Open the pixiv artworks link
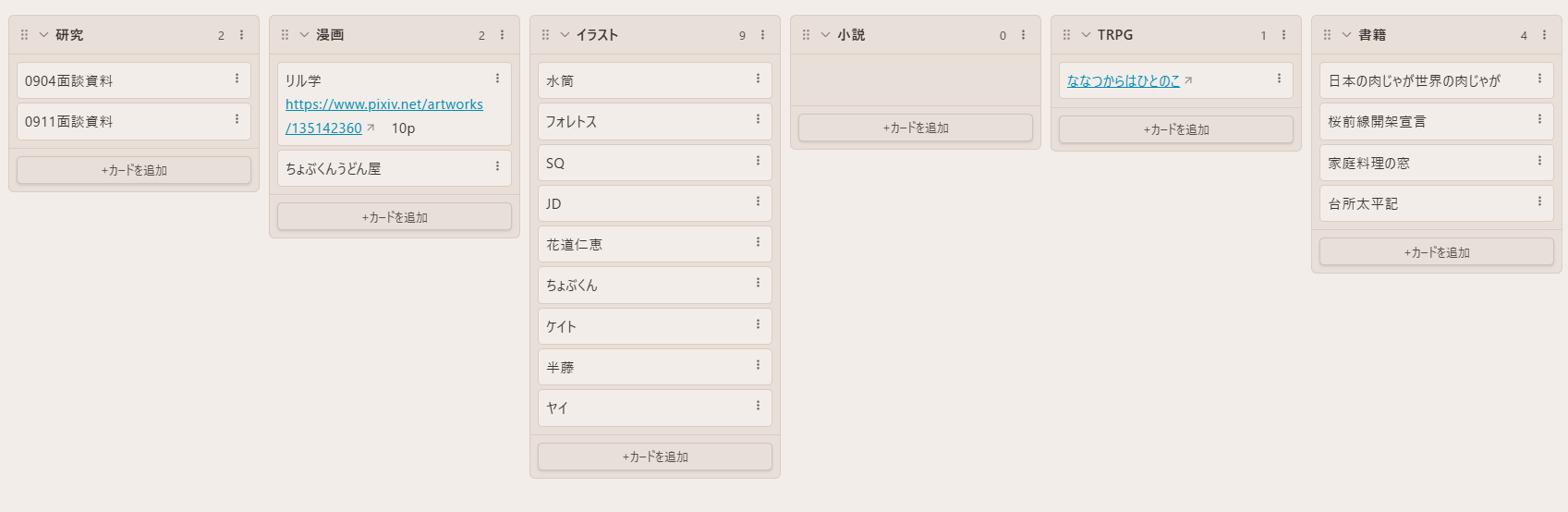 383,105
